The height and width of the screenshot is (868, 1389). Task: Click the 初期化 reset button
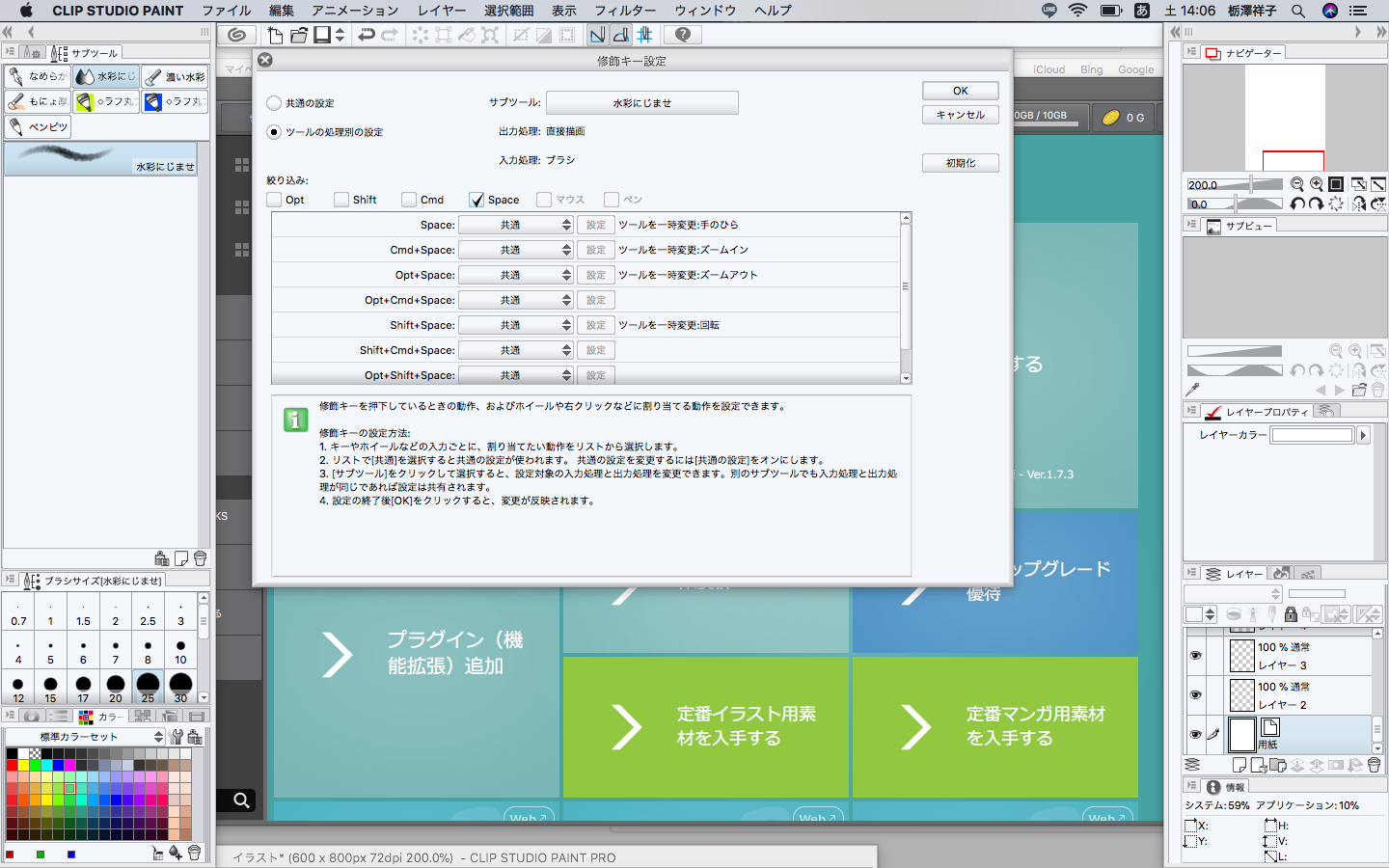click(960, 163)
